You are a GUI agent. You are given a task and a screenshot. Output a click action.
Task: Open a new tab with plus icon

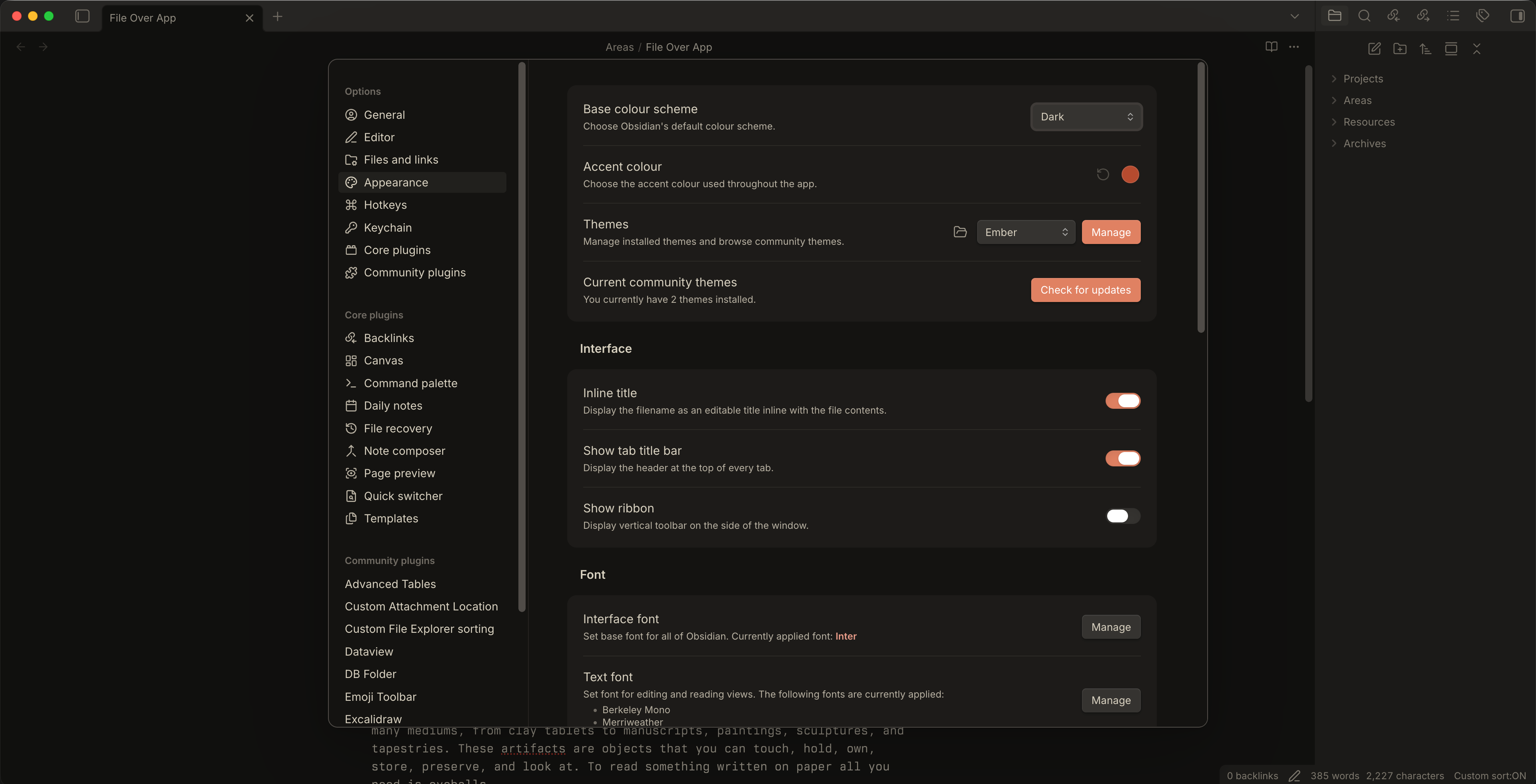[277, 17]
